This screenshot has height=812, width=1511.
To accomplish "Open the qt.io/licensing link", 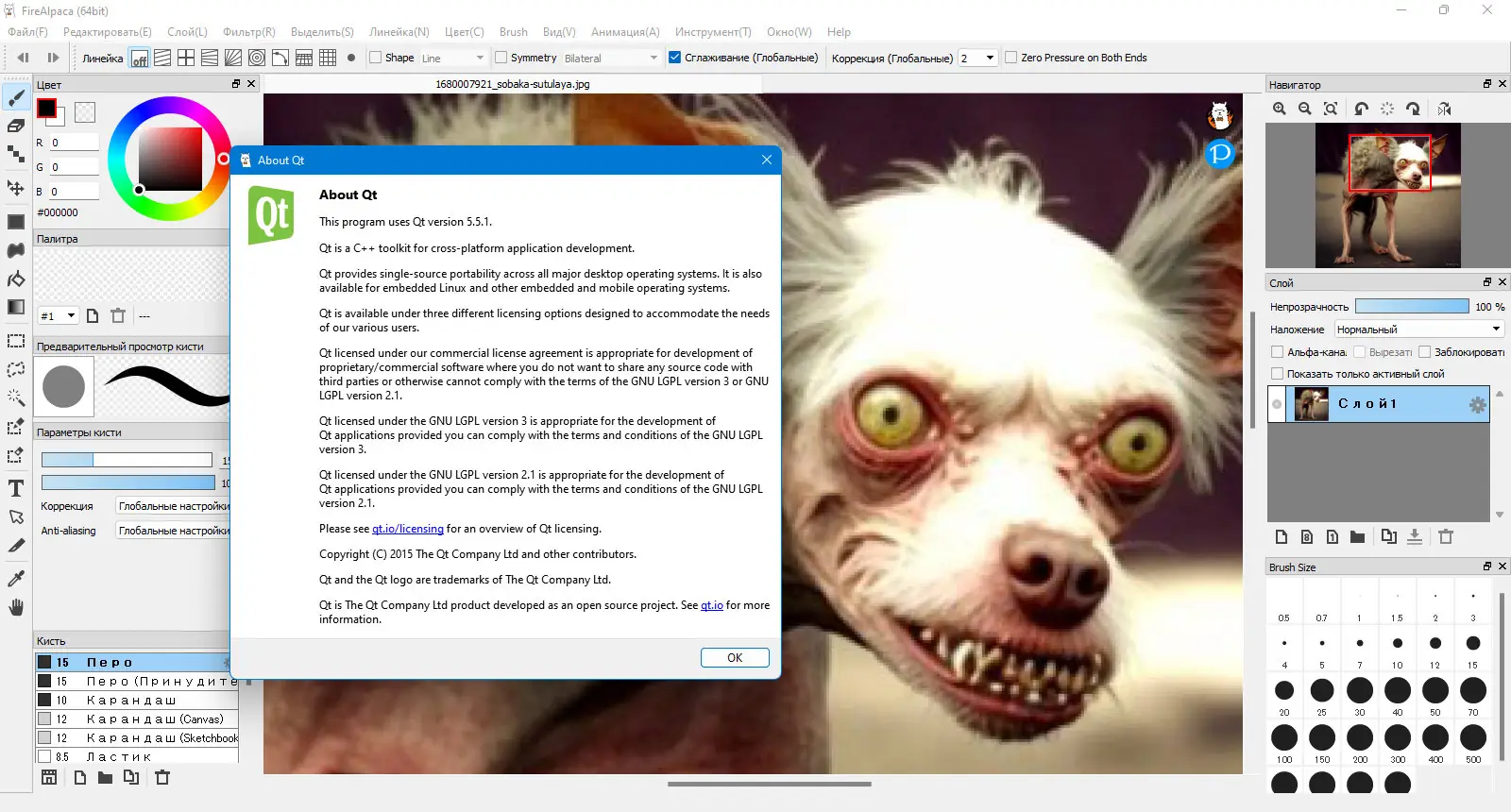I will click(408, 529).
